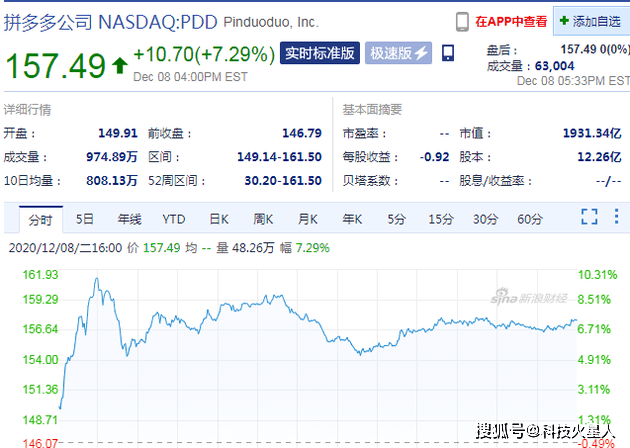Click the mobile phone icon beside 在APP中查看

(x=462, y=22)
